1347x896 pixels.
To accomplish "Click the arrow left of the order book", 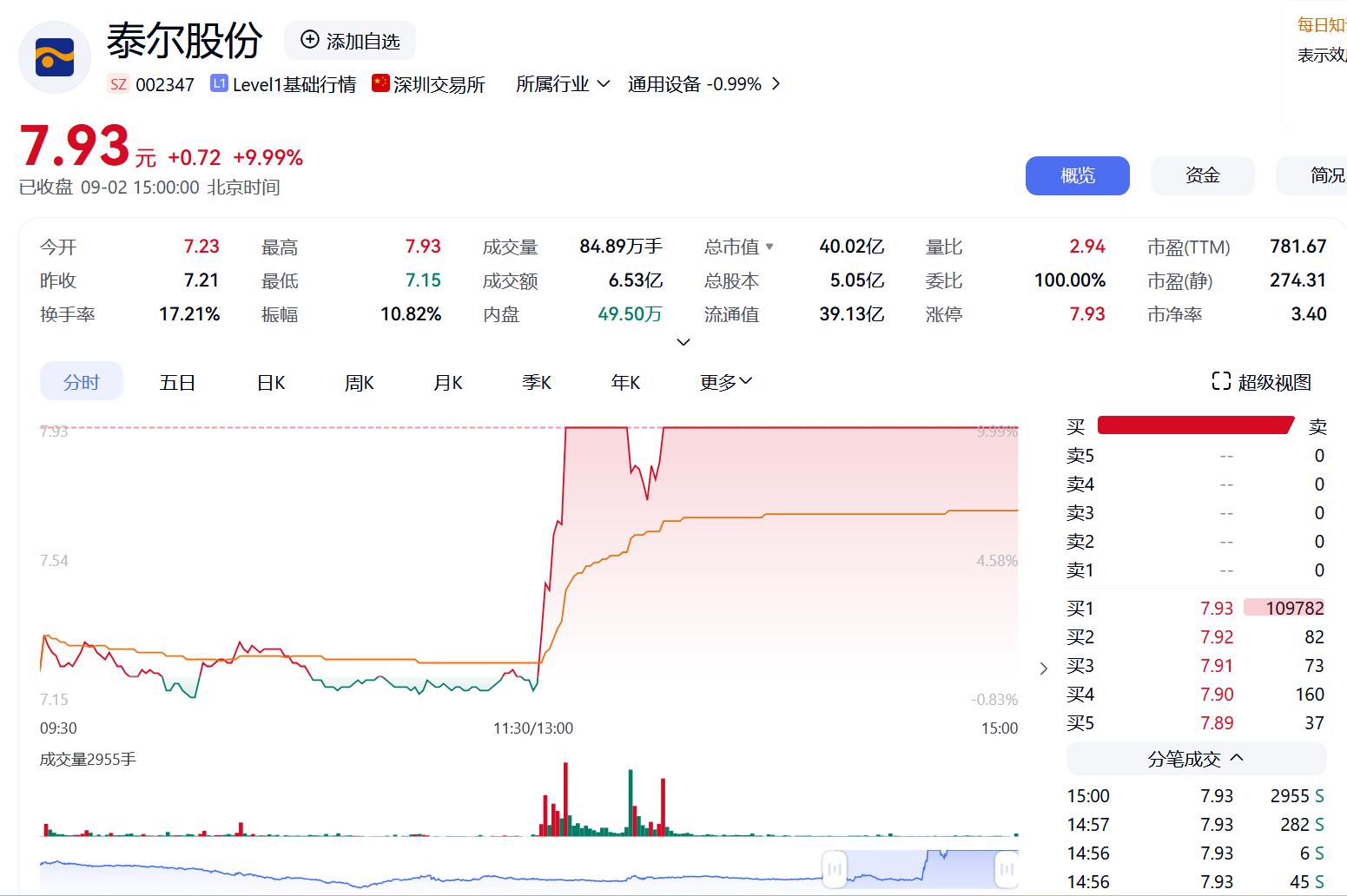I will (x=1044, y=668).
